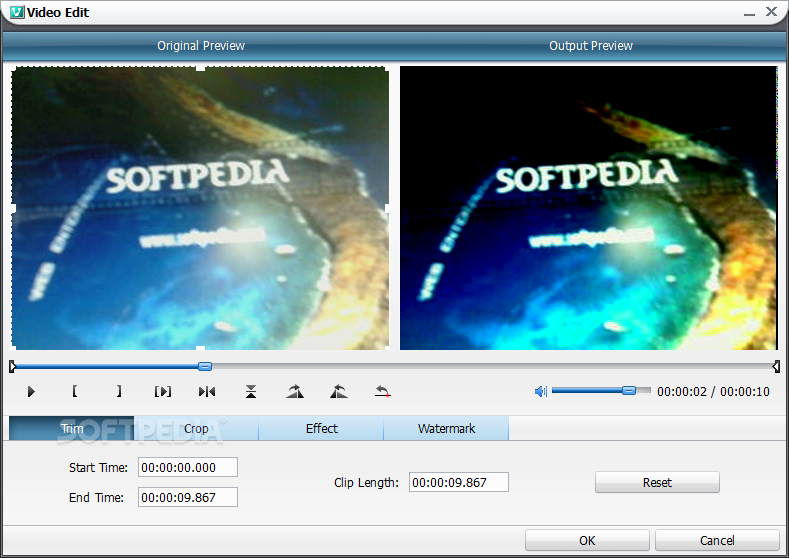Cancel the video edit dialog
This screenshot has height=558, width=789.
coord(717,540)
